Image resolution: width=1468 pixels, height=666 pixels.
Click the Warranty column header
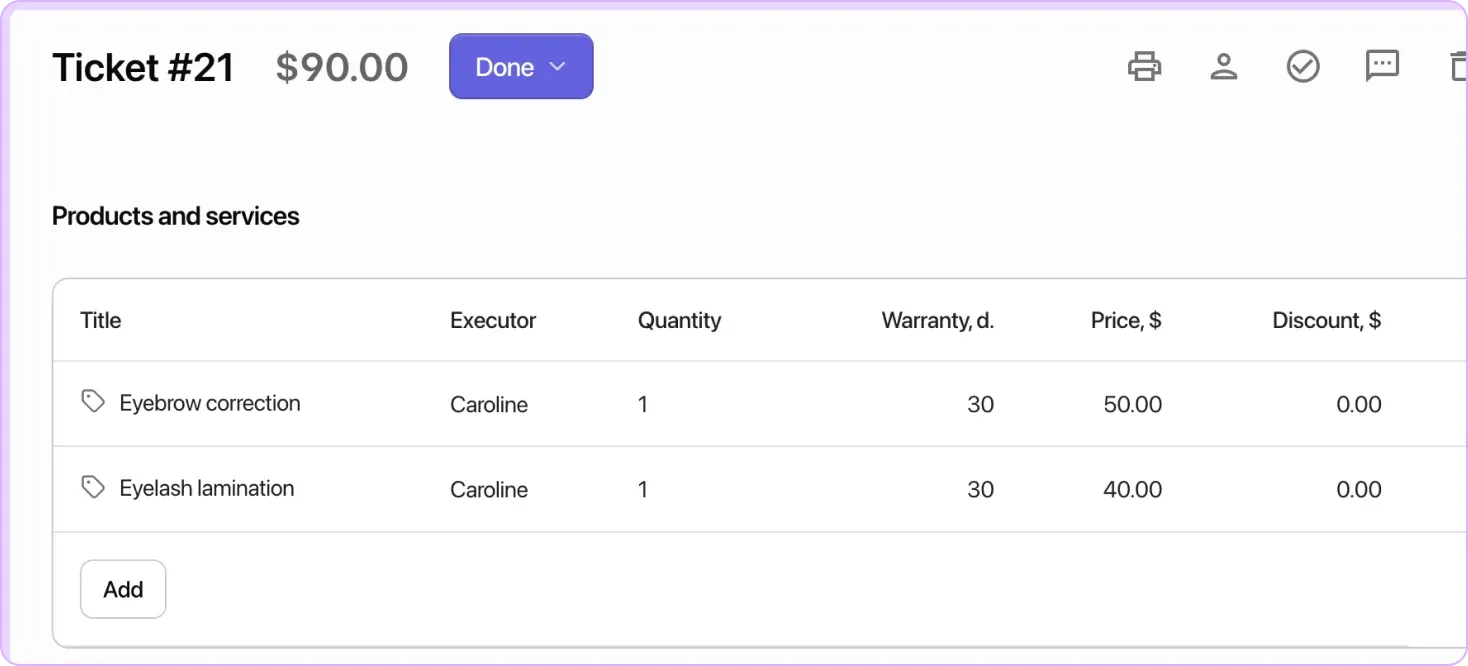938,320
